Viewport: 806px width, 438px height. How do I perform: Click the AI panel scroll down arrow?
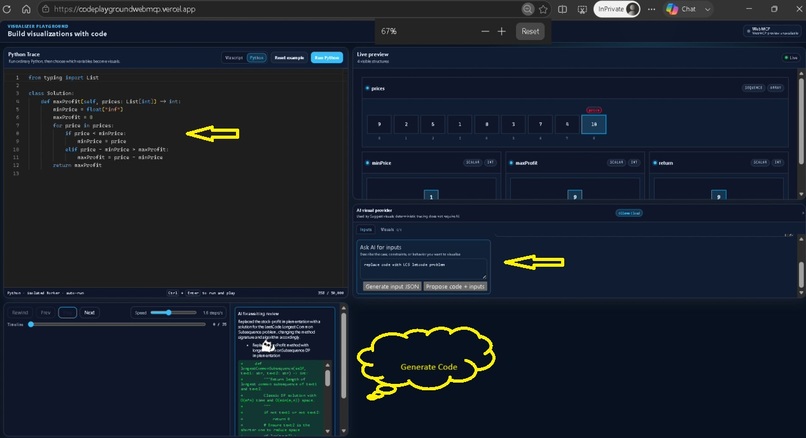click(x=801, y=293)
